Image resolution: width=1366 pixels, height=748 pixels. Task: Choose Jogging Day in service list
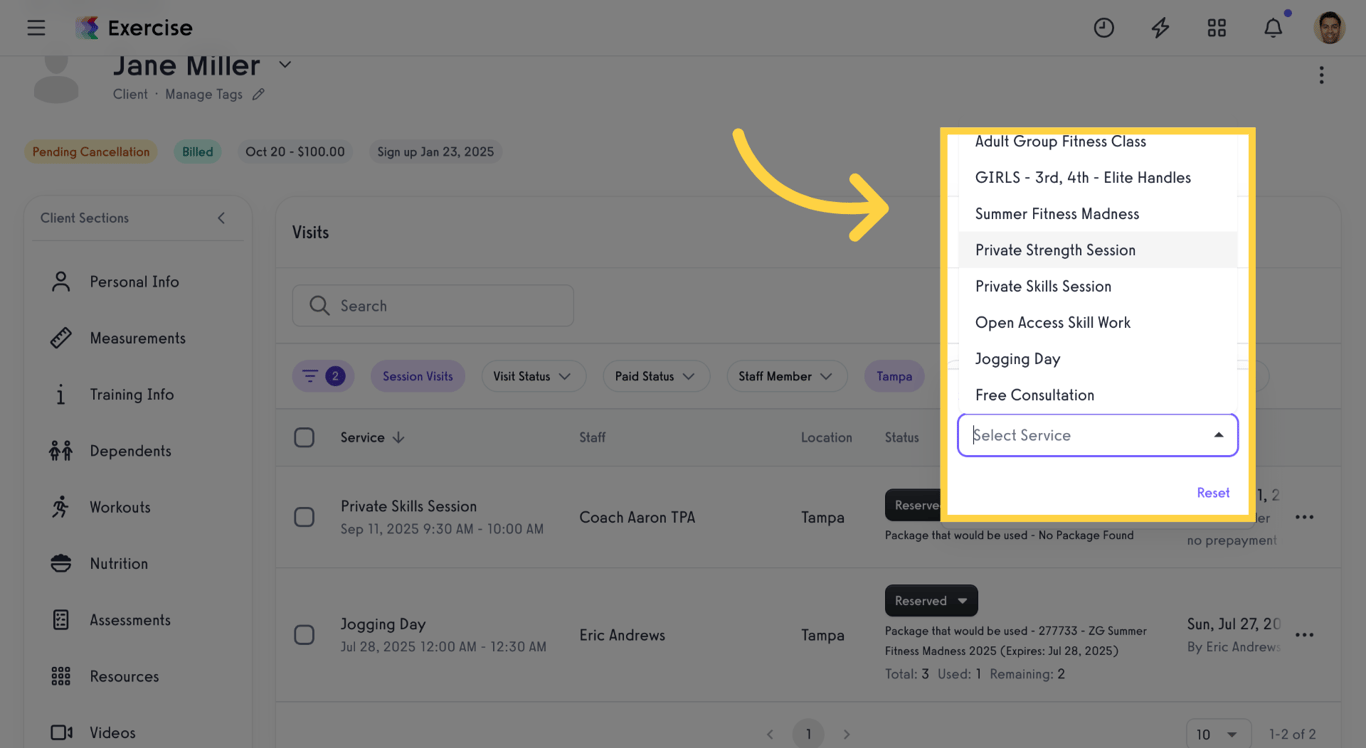[x=1098, y=359]
